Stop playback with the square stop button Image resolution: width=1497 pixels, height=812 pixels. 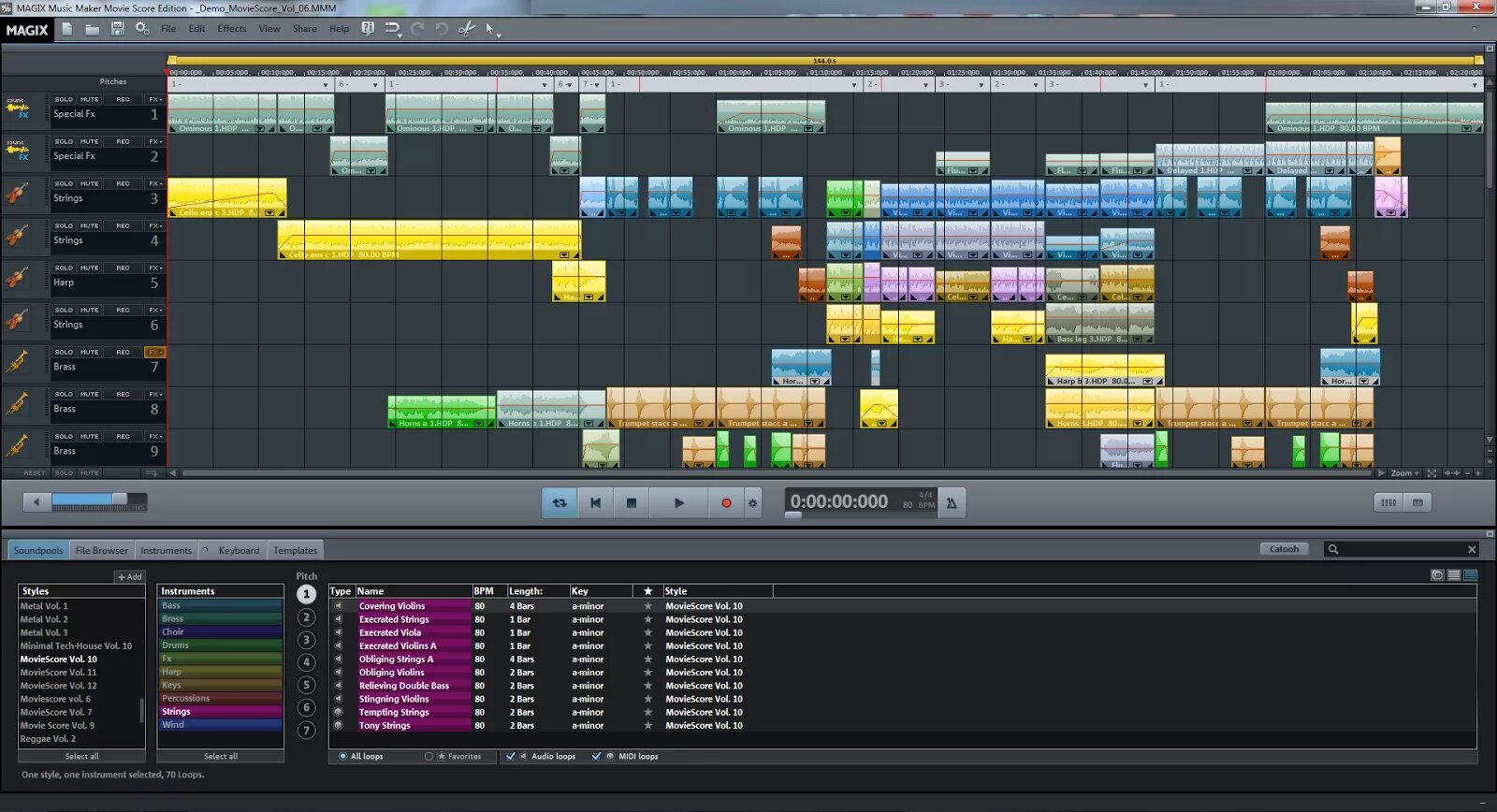[x=631, y=502]
